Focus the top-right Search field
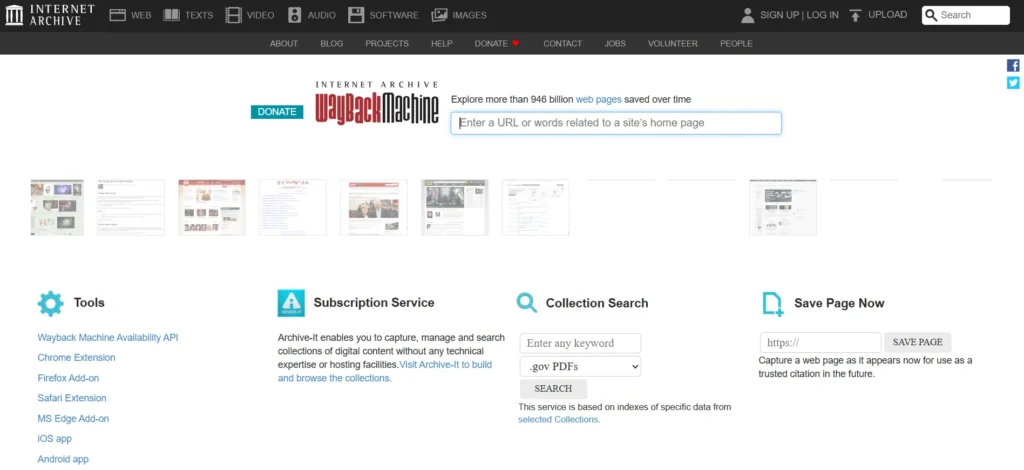The height and width of the screenshot is (470, 1024). [x=966, y=15]
